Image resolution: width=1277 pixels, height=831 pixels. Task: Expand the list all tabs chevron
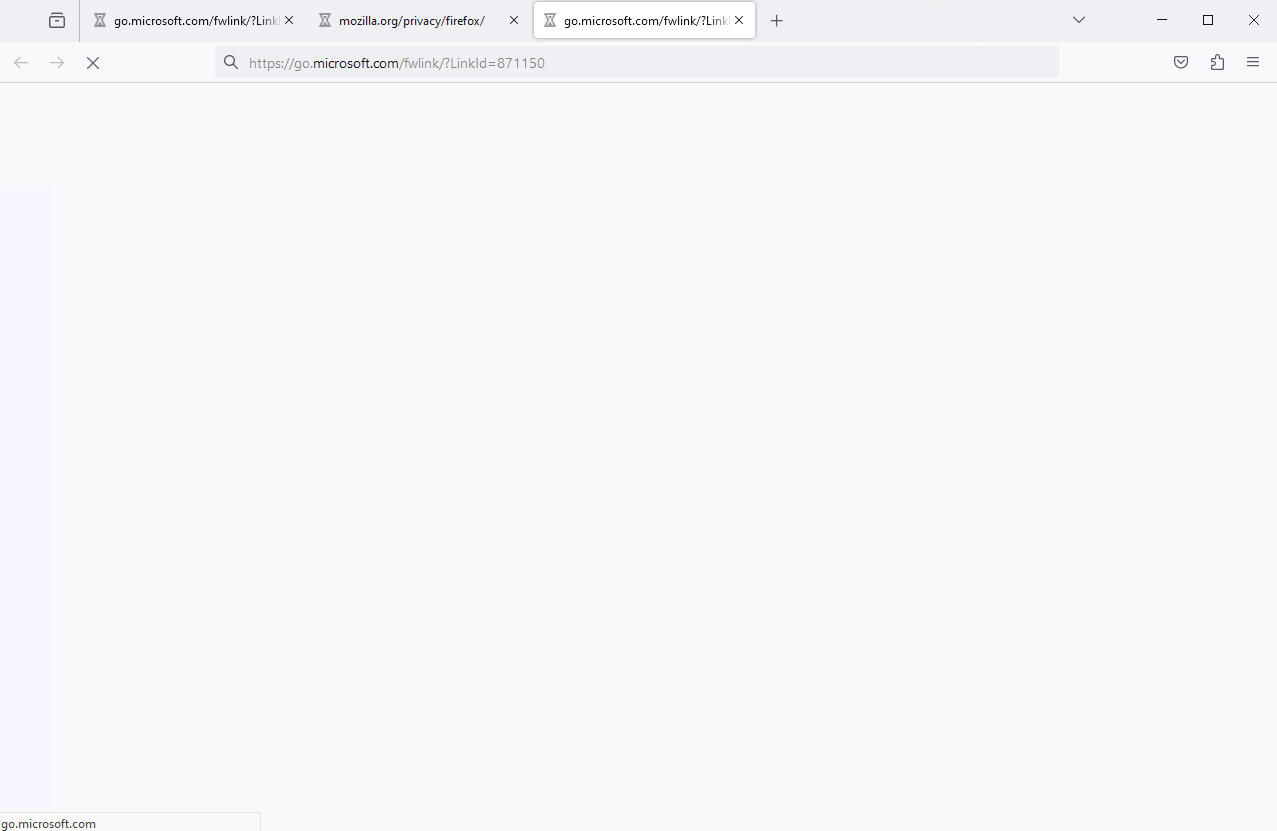(1079, 20)
